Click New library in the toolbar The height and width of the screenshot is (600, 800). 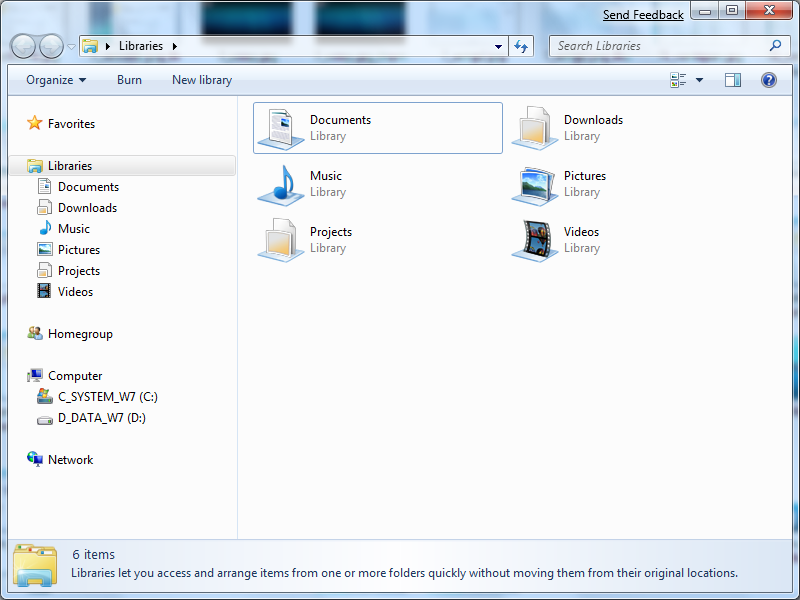pyautogui.click(x=202, y=80)
